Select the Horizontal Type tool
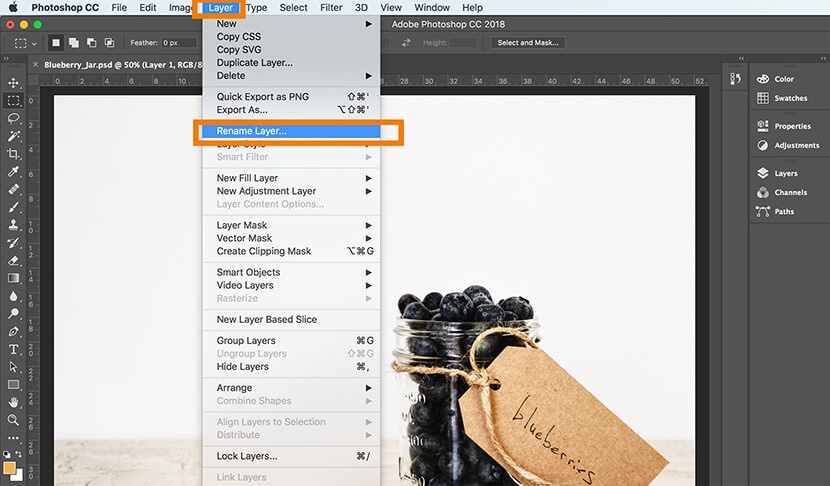 tap(14, 349)
